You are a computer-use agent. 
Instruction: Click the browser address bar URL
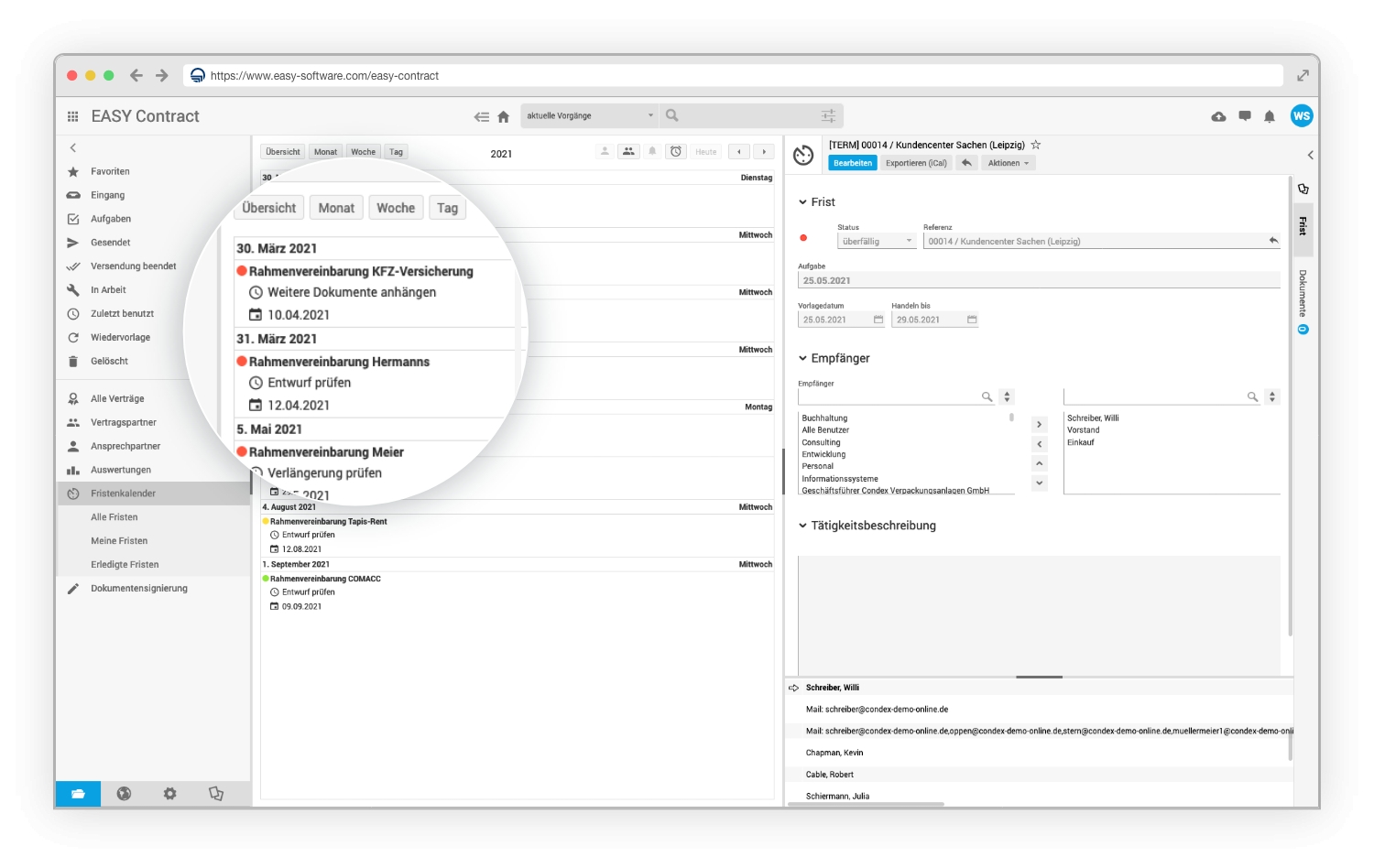[x=324, y=76]
